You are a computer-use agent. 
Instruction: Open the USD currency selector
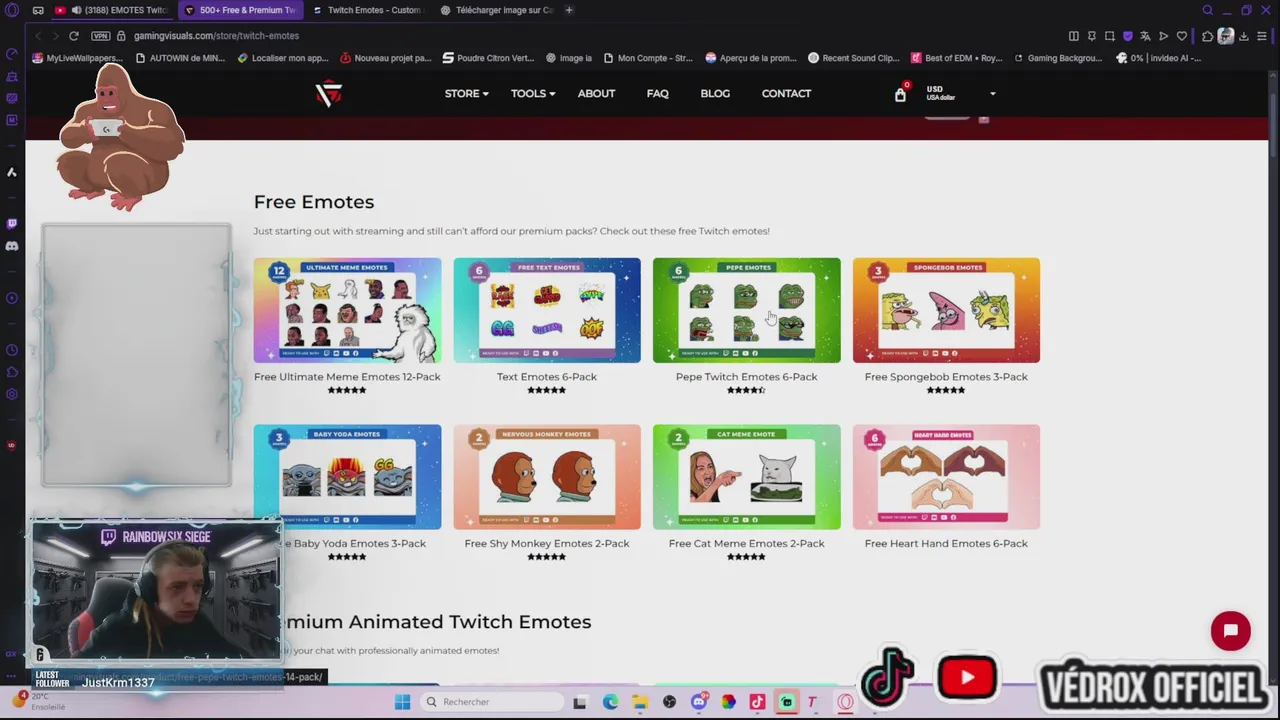click(960, 93)
